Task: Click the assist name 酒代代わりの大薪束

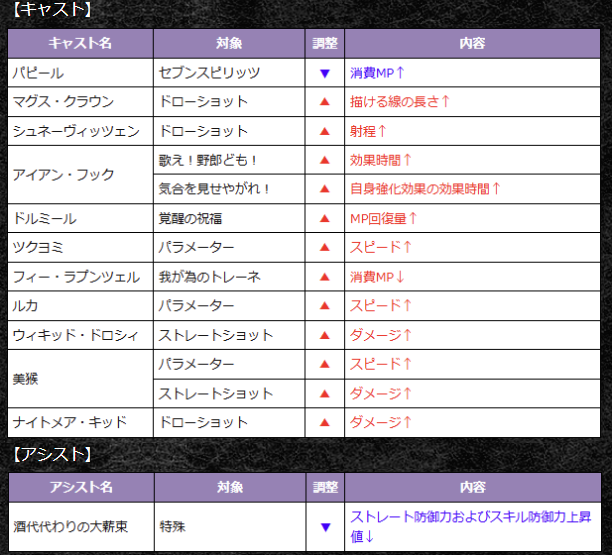Action: pos(70,527)
